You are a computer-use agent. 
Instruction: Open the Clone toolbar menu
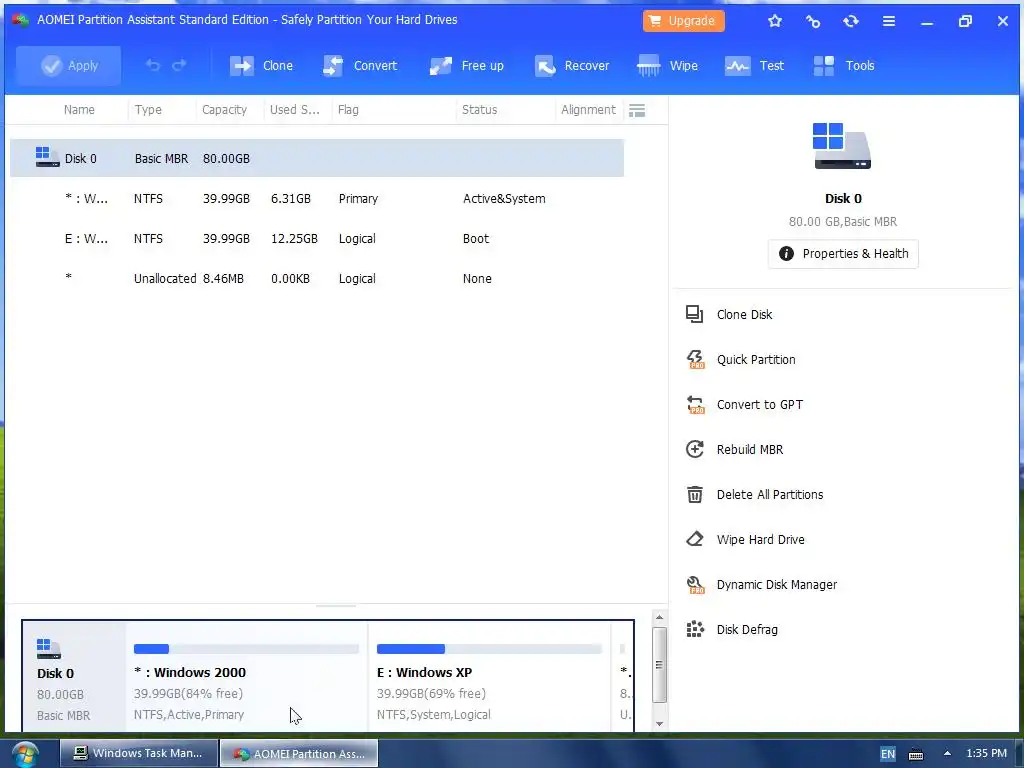point(261,65)
